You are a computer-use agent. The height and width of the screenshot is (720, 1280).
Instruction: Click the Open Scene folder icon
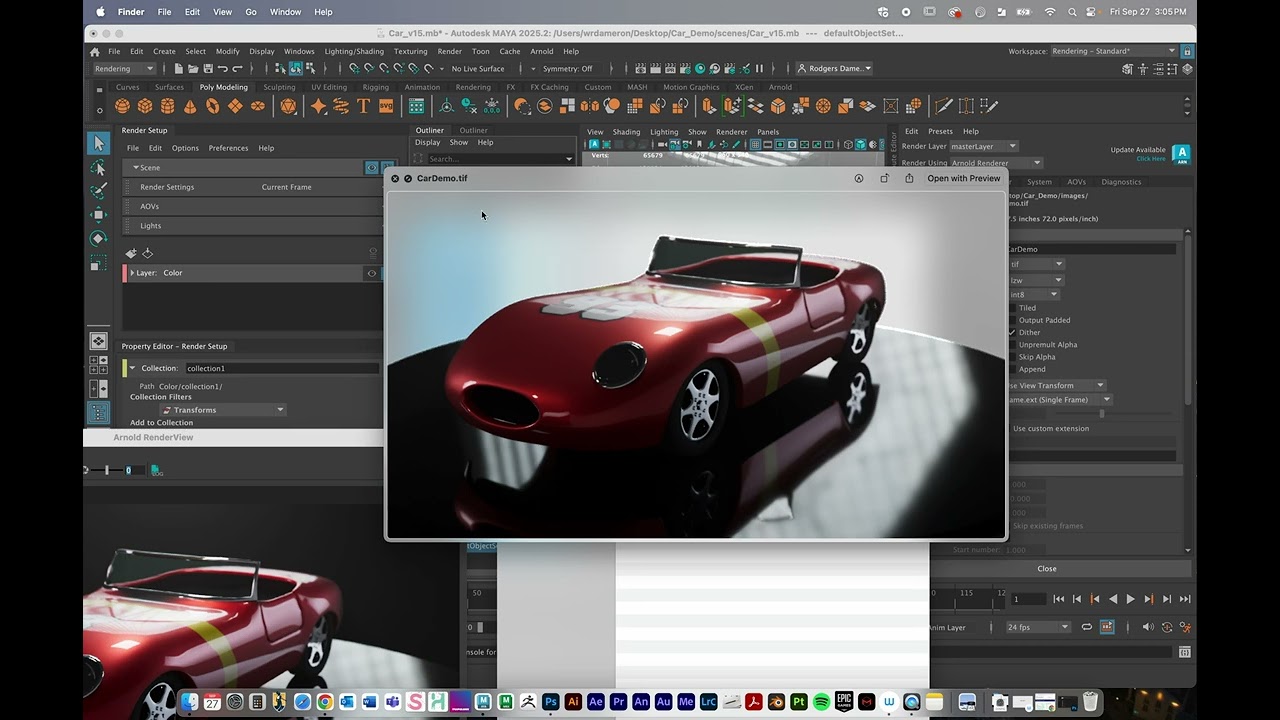point(193,69)
